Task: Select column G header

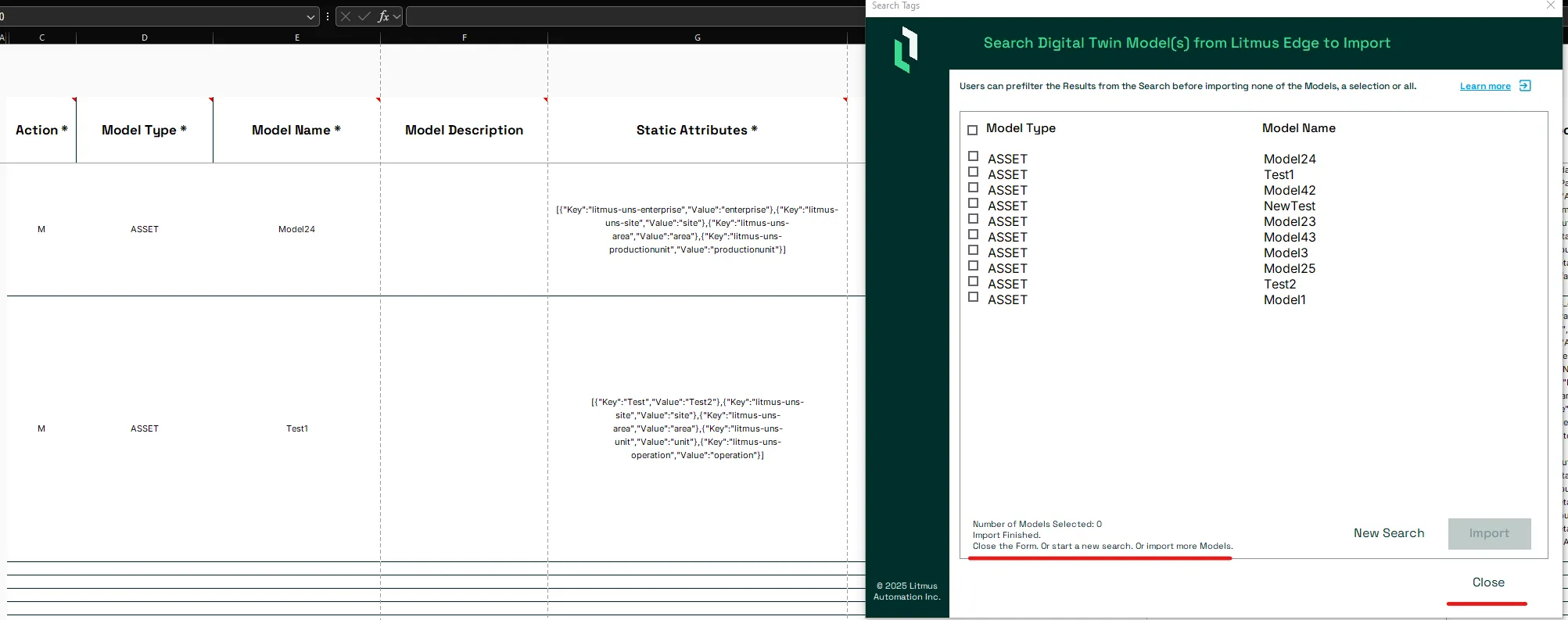Action: pos(698,38)
